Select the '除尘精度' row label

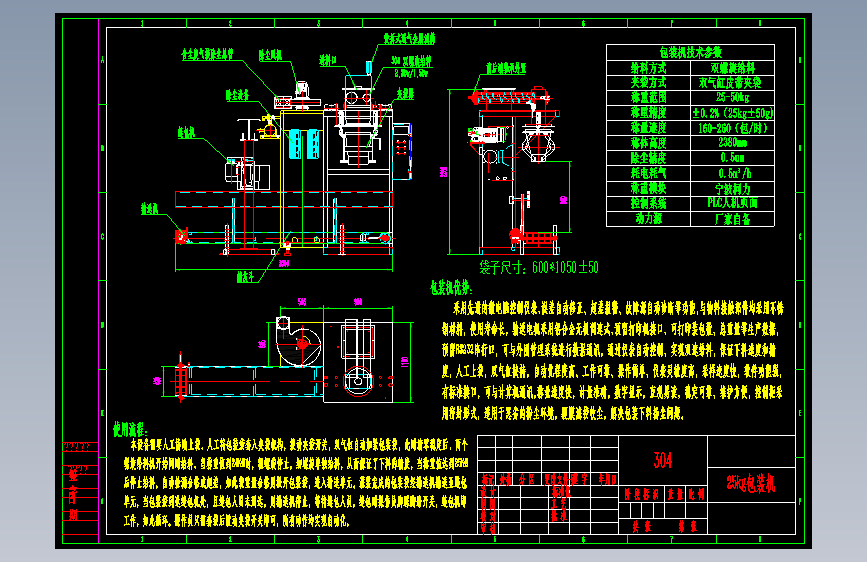click(649, 158)
